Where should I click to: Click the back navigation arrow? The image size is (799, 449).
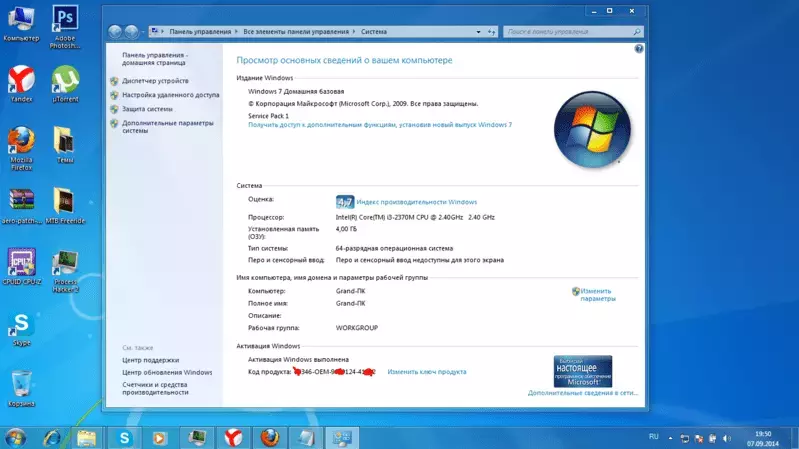click(x=115, y=32)
